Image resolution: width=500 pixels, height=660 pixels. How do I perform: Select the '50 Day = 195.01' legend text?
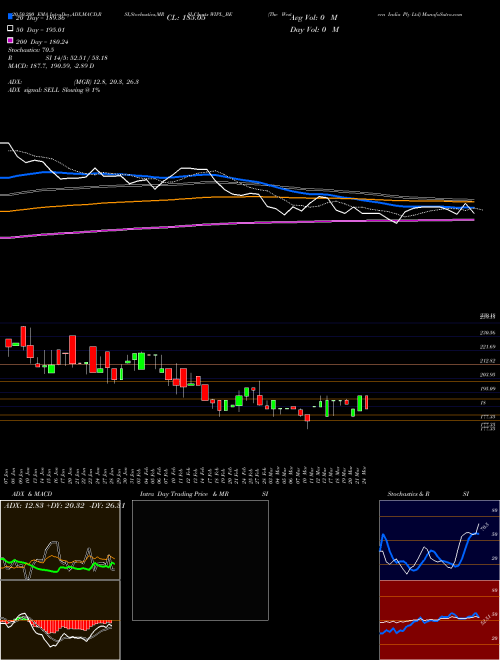click(x=41, y=30)
